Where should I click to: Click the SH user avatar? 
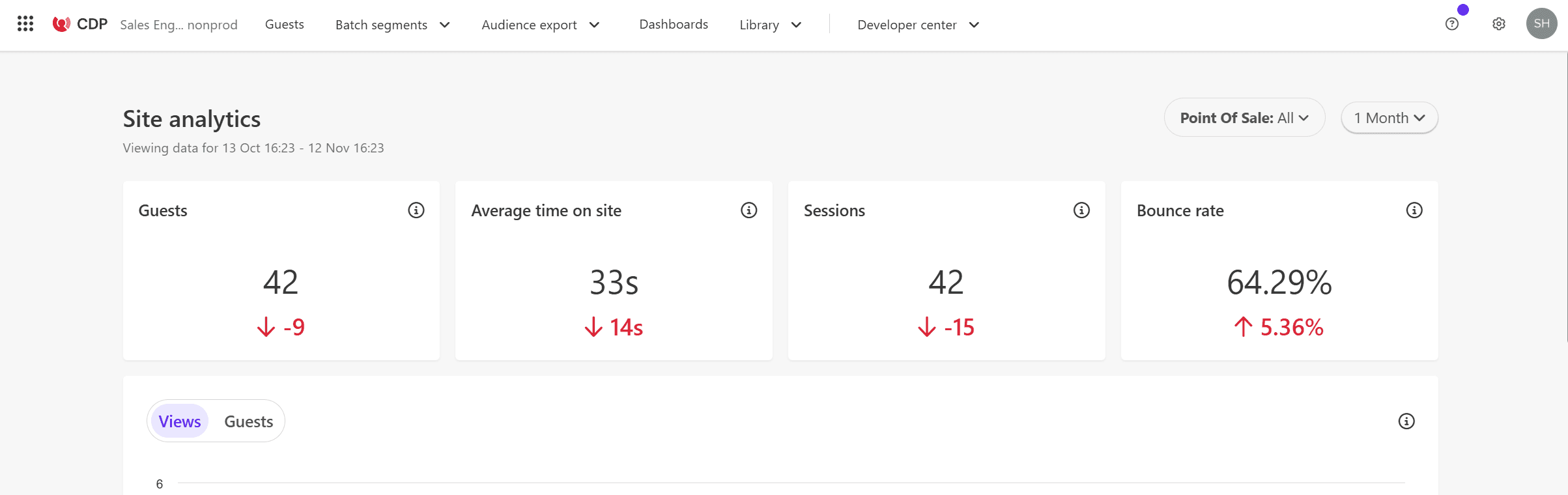click(1541, 24)
